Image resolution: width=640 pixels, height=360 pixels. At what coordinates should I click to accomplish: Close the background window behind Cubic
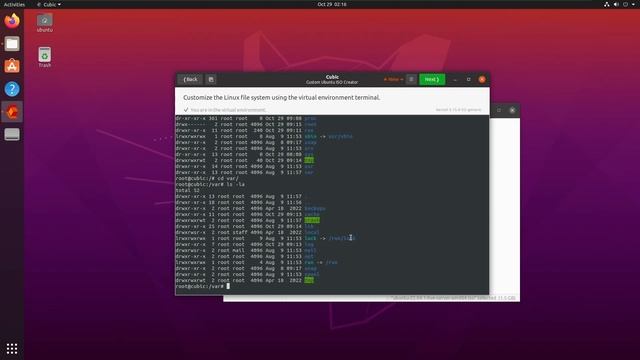click(512, 110)
